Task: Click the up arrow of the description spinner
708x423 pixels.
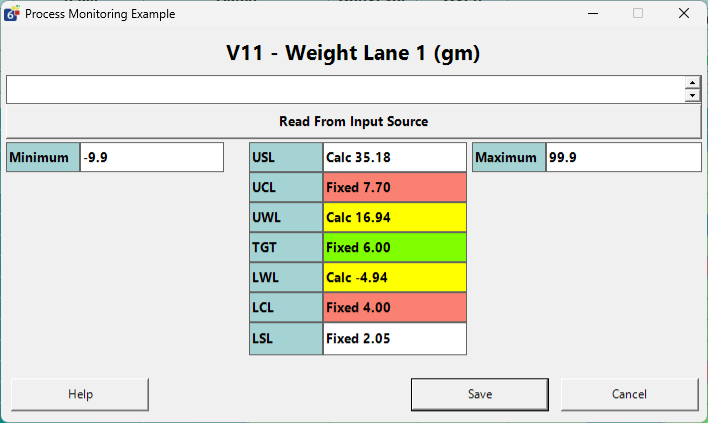Action: [692, 83]
